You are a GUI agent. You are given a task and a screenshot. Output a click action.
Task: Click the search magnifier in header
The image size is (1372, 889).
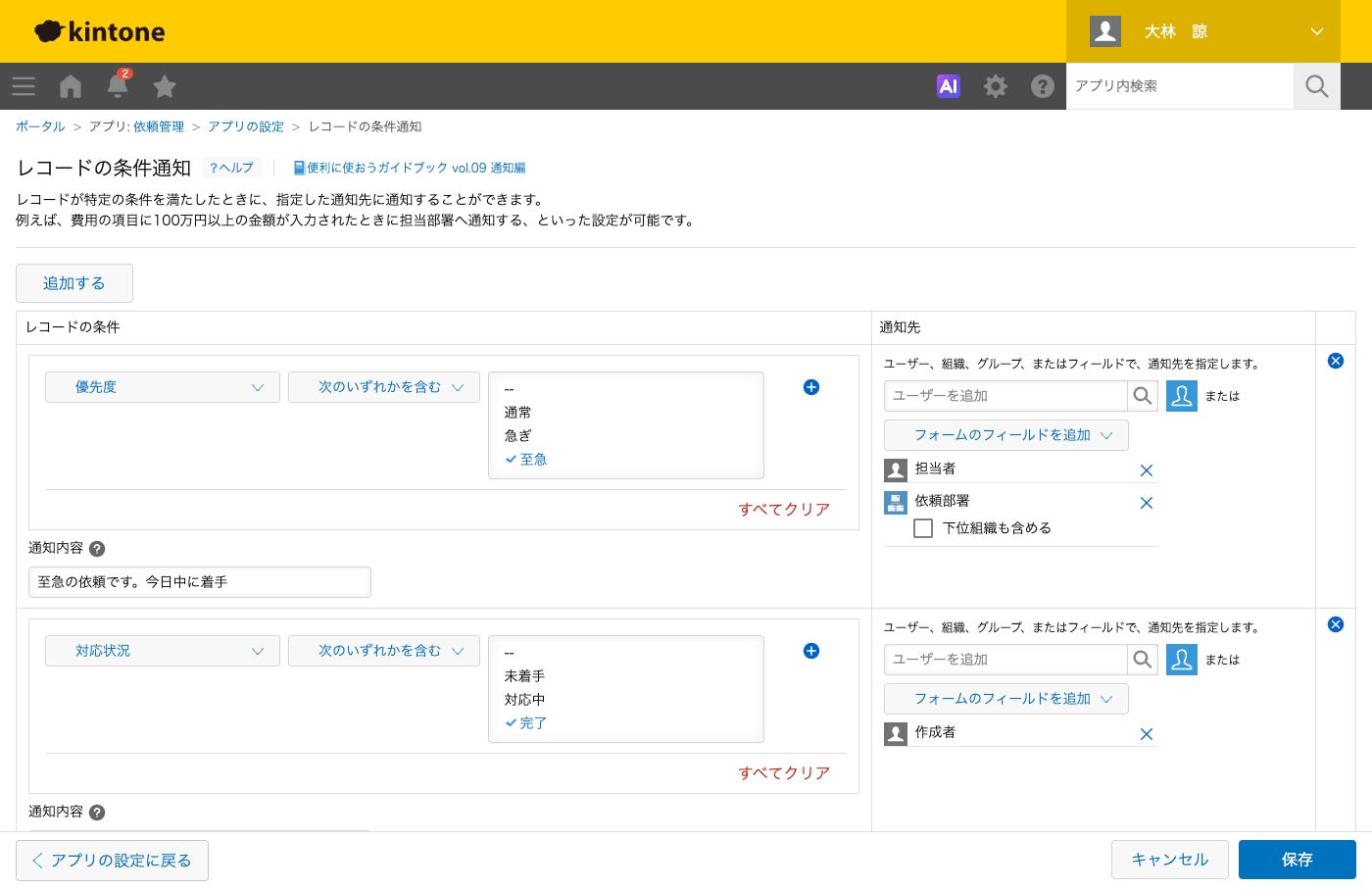point(1317,87)
